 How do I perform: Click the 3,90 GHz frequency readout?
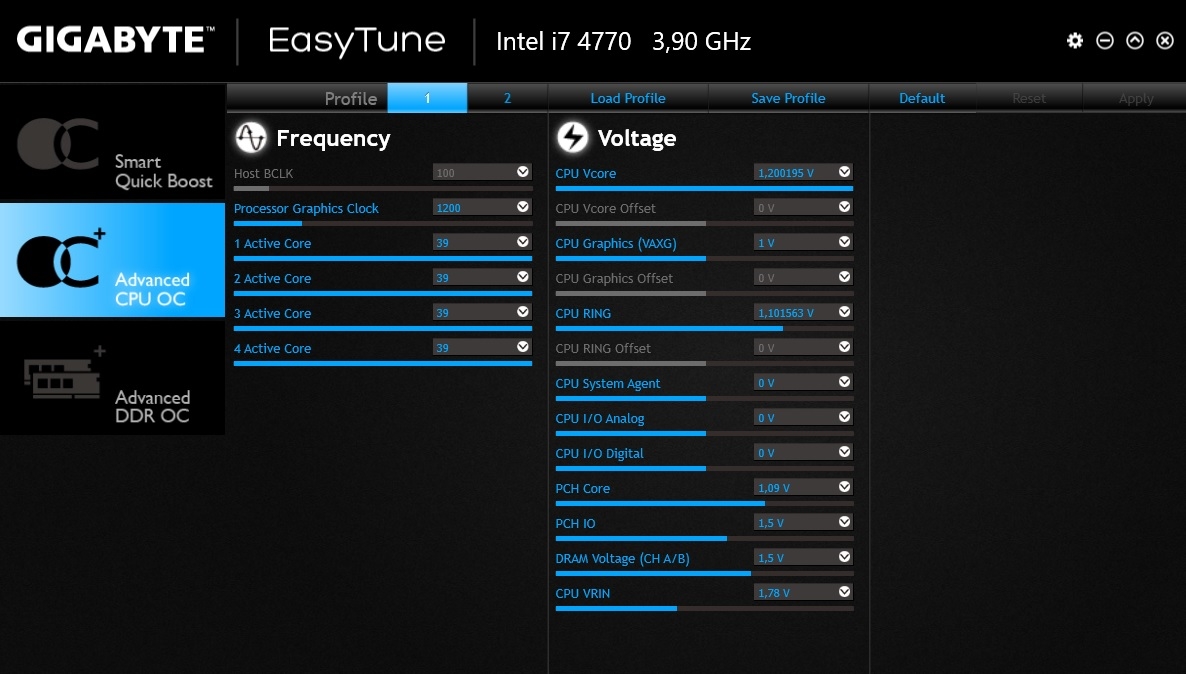[x=701, y=41]
